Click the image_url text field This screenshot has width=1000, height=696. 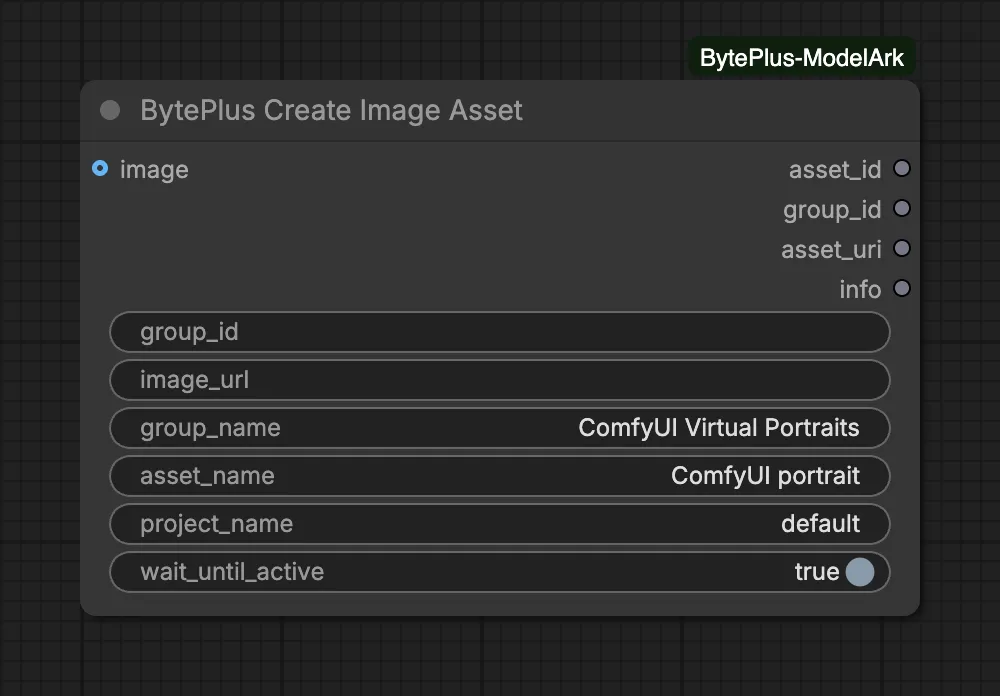pyautogui.click(x=499, y=380)
